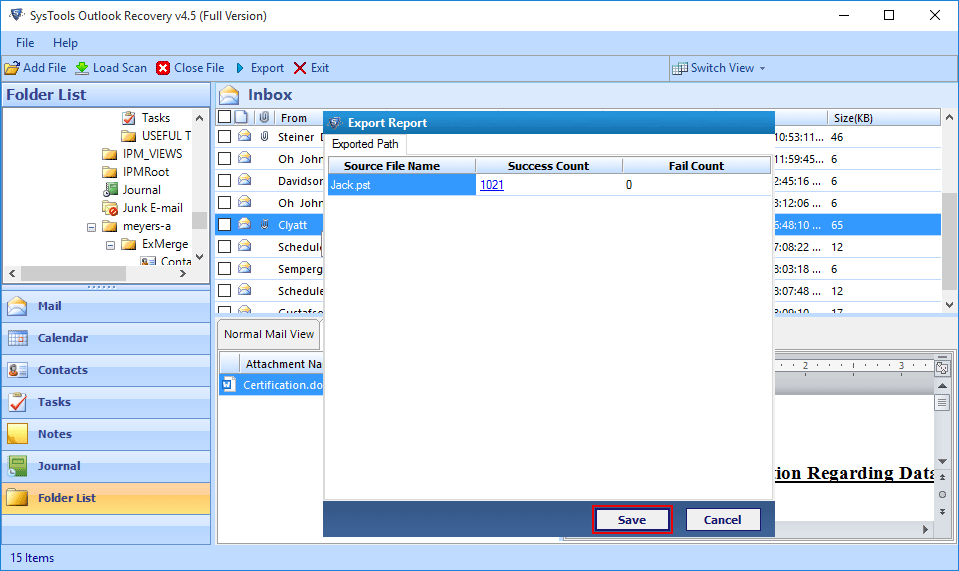959x571 pixels.
Task: Click the Clyatt email envelope icon
Action: 245,224
